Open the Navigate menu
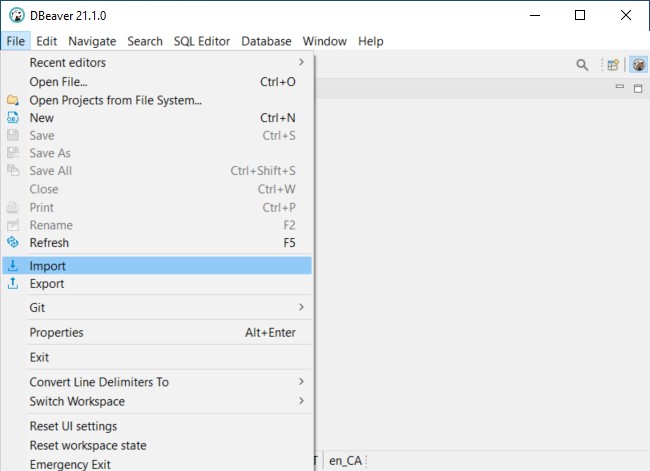 pos(92,41)
